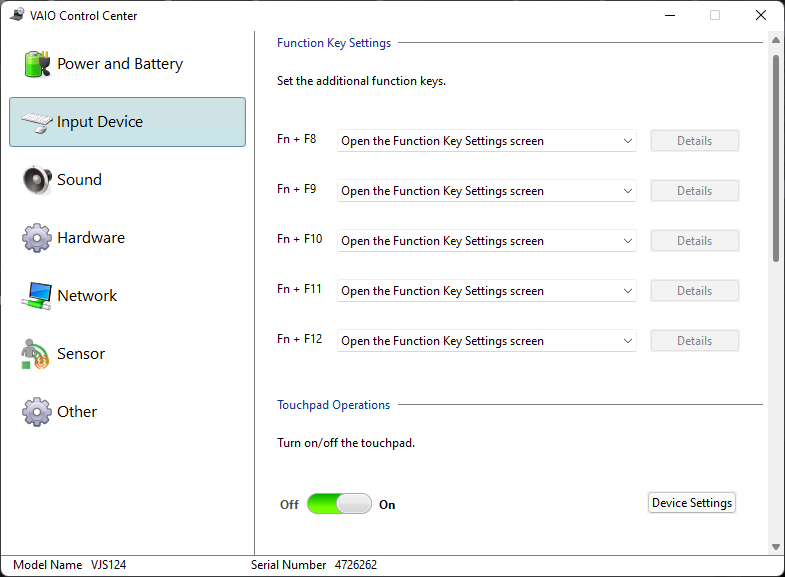Open the Hardware gear icon

pos(36,238)
